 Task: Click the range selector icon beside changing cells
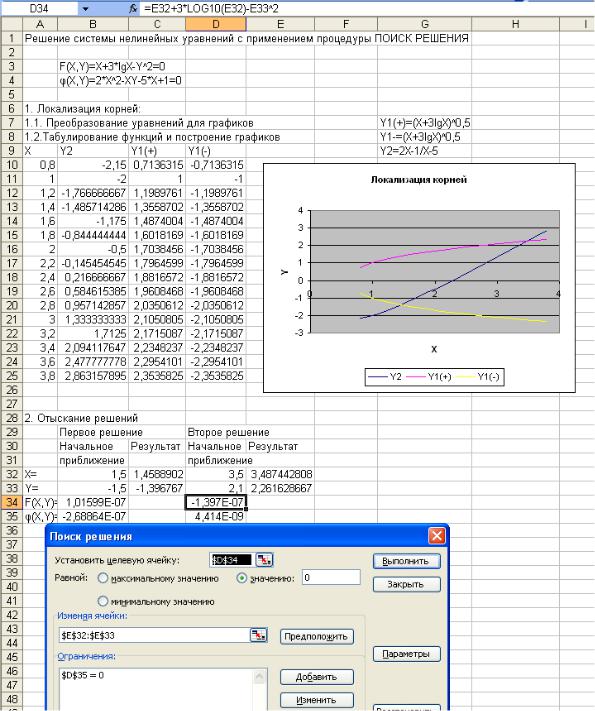coord(258,635)
